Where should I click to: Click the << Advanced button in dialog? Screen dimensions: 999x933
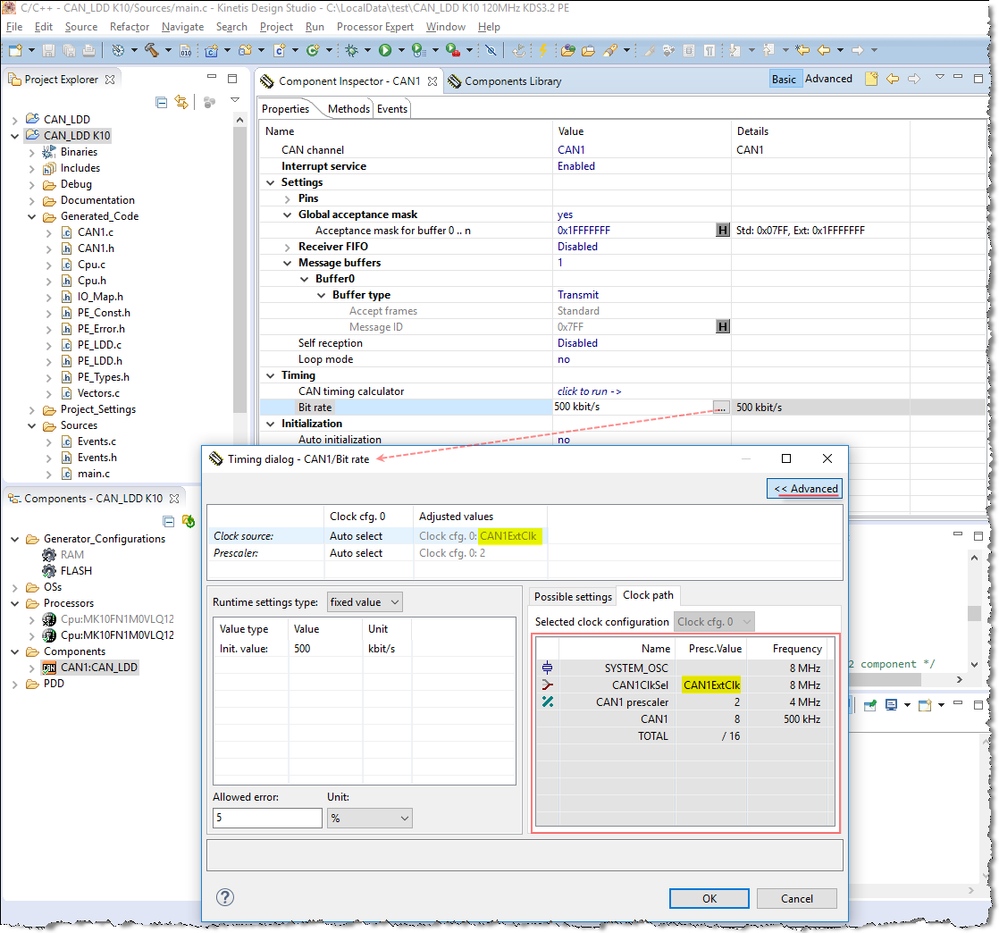pos(805,489)
